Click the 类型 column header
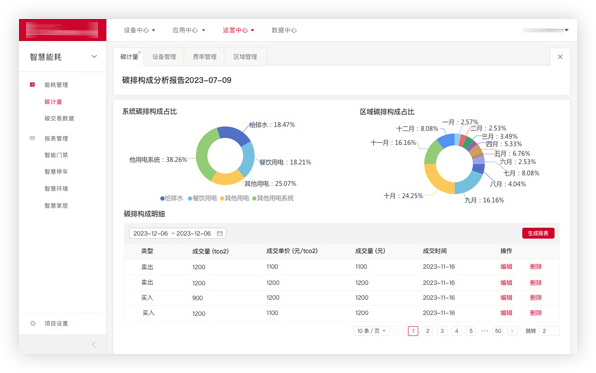The height and width of the screenshot is (373, 596). pyautogui.click(x=147, y=251)
